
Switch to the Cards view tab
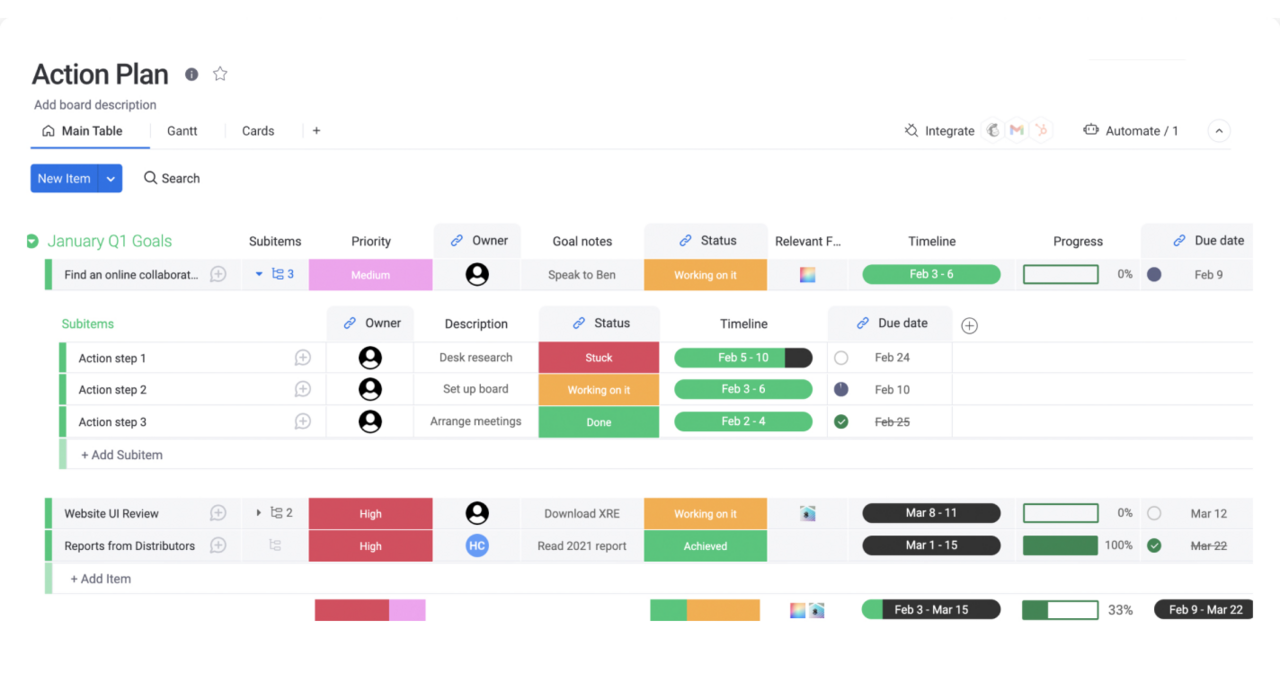pos(258,131)
